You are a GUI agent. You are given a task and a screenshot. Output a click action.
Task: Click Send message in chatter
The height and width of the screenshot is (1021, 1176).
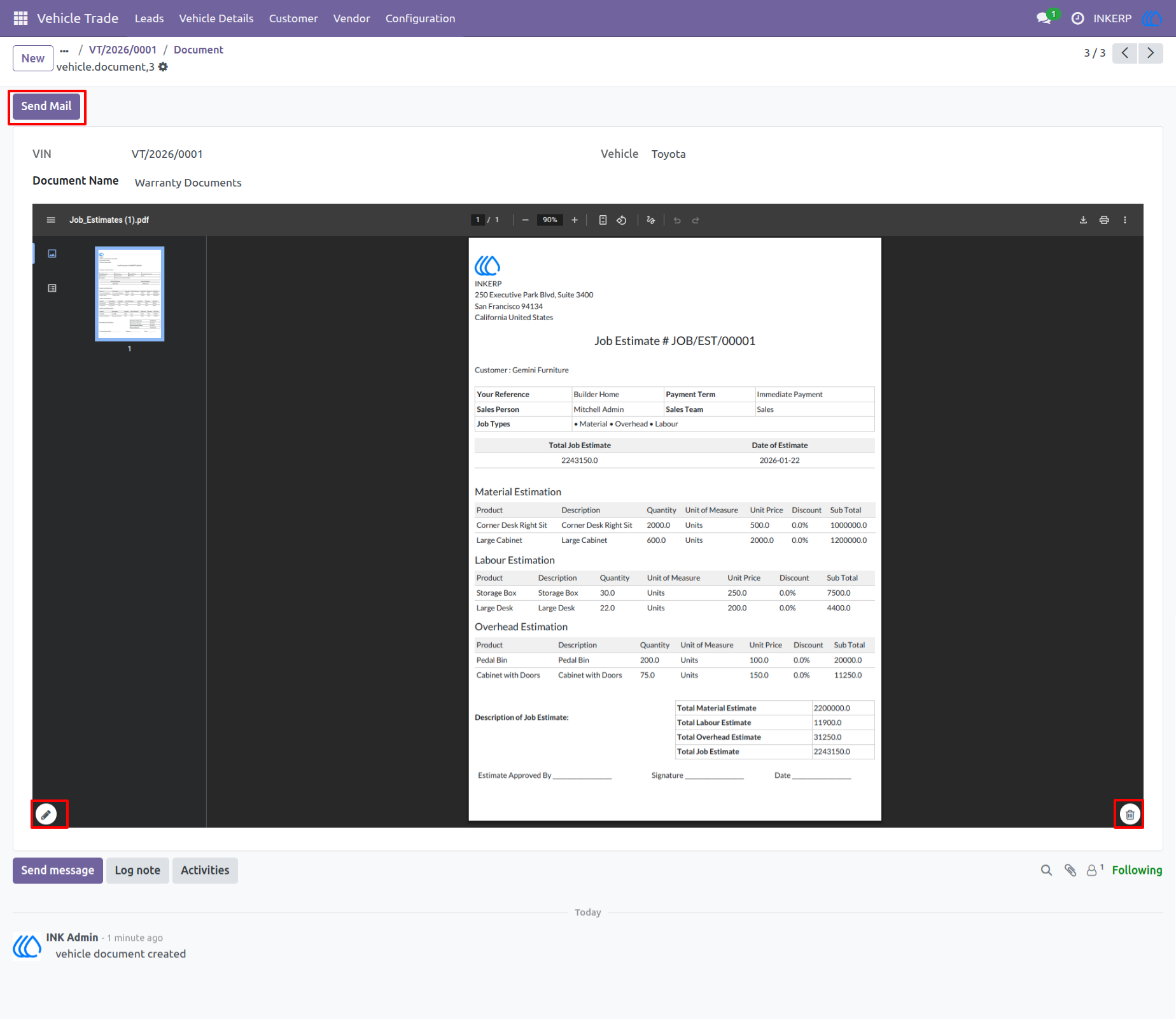pyautogui.click(x=58, y=870)
